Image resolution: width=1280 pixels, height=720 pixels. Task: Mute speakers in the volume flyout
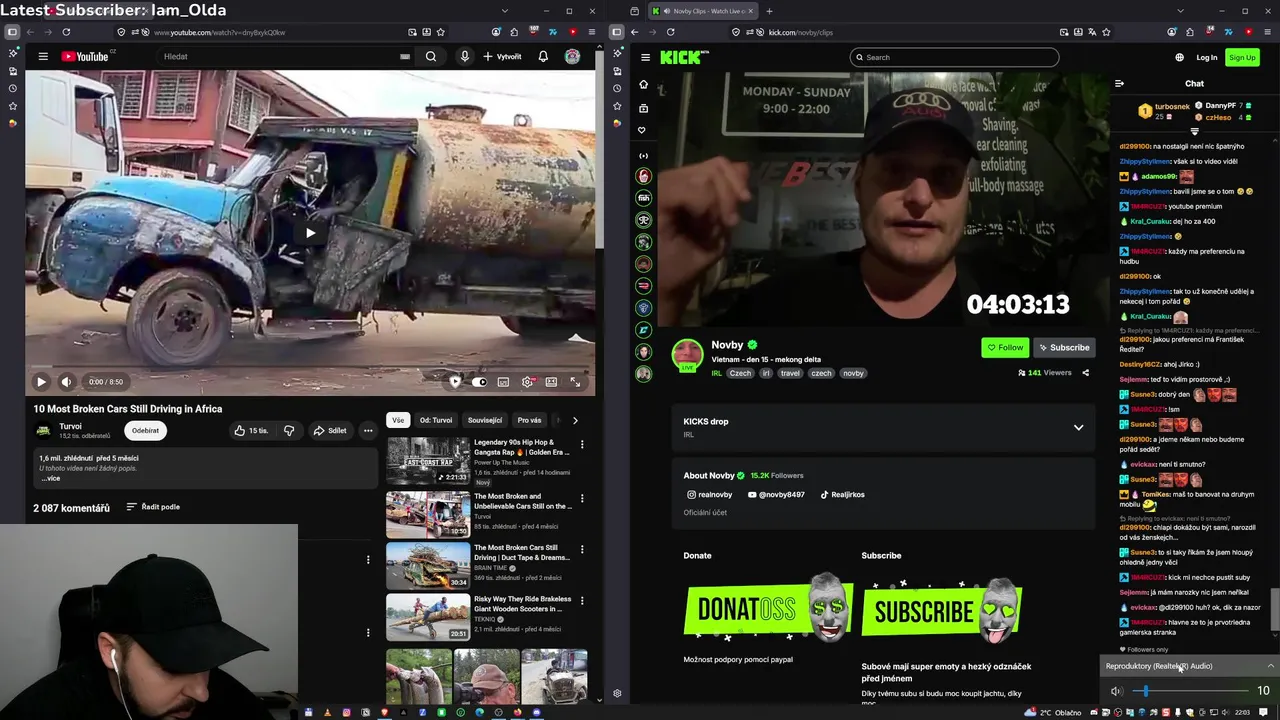tap(1116, 691)
